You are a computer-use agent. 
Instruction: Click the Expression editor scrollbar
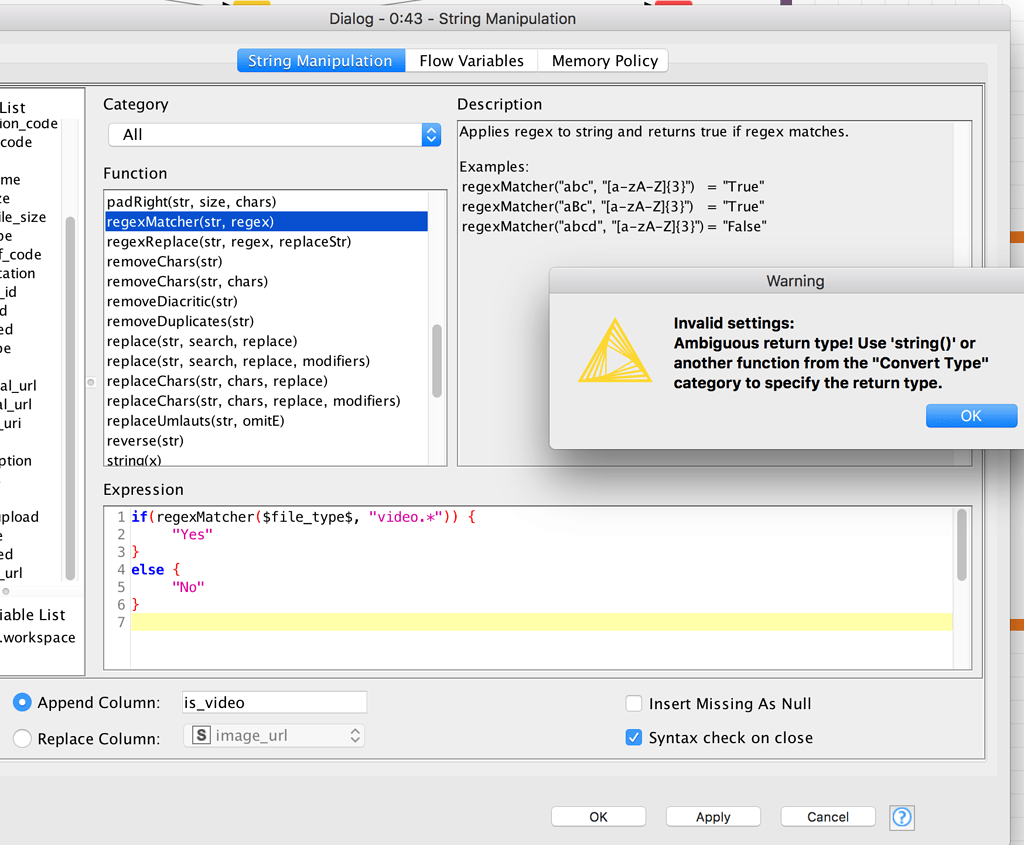point(961,545)
